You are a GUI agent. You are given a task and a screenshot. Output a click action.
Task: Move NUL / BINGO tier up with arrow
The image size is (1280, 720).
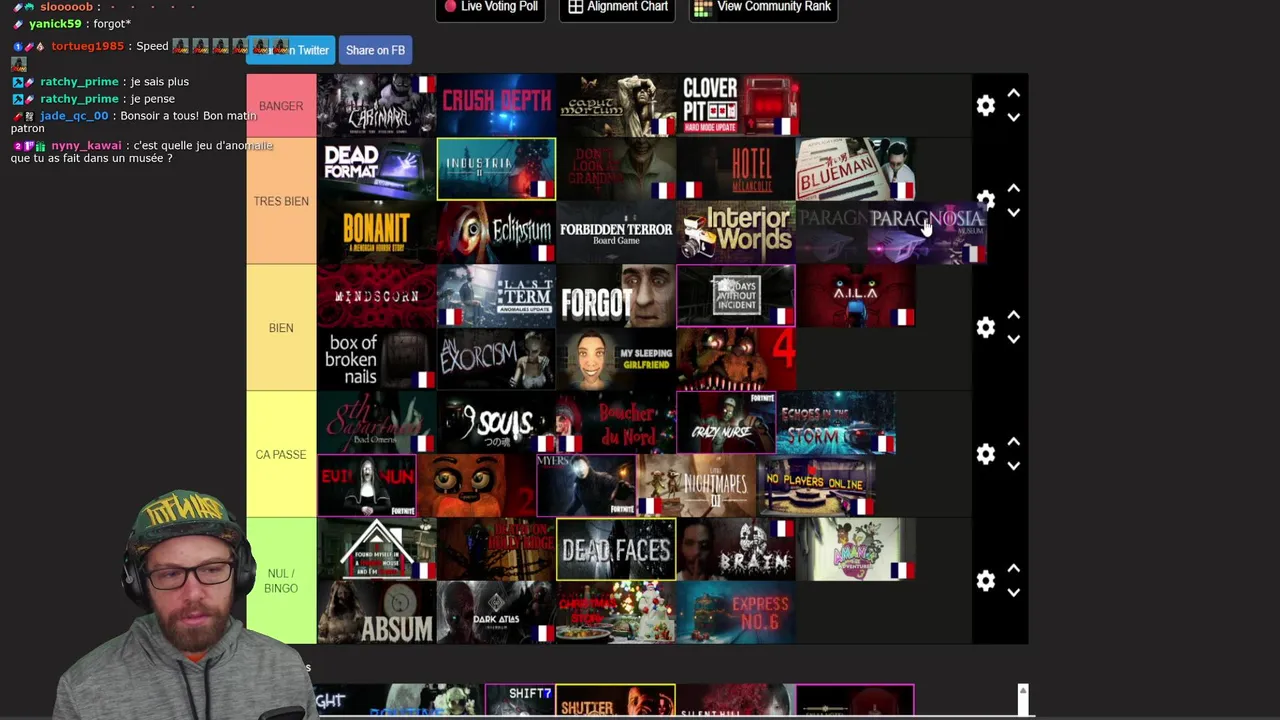(1013, 568)
